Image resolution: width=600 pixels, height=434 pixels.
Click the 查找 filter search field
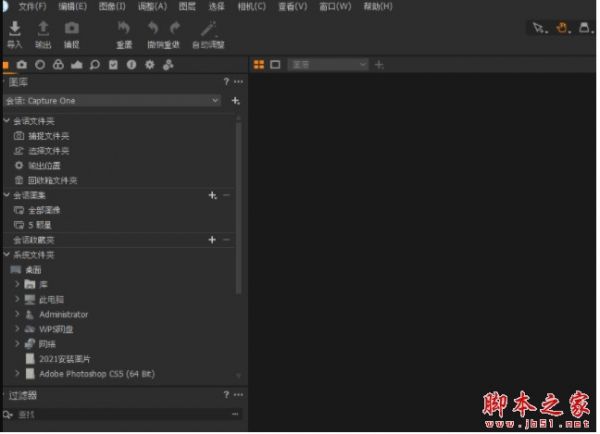click(x=122, y=414)
